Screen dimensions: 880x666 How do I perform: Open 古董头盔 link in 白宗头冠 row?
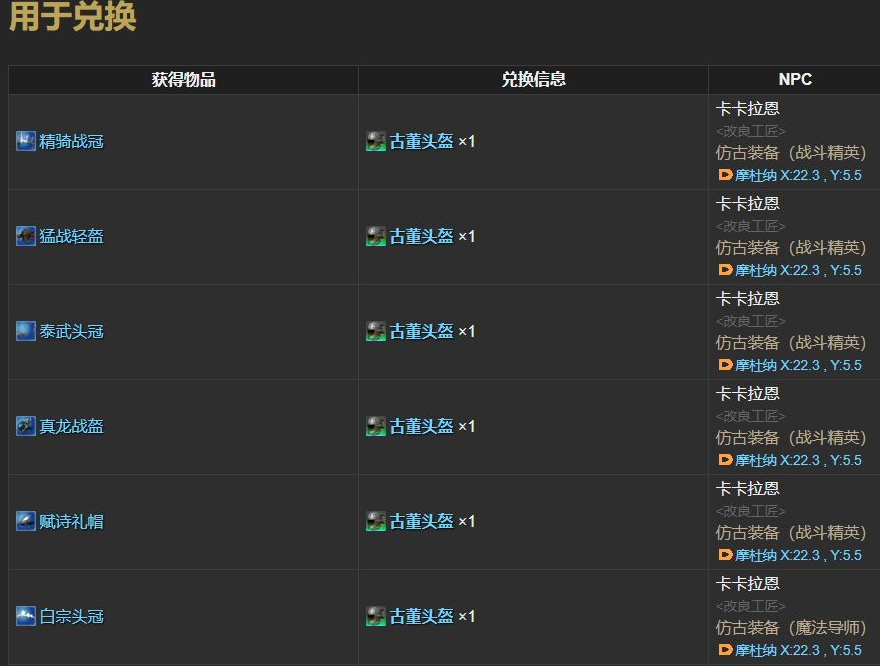coord(421,616)
